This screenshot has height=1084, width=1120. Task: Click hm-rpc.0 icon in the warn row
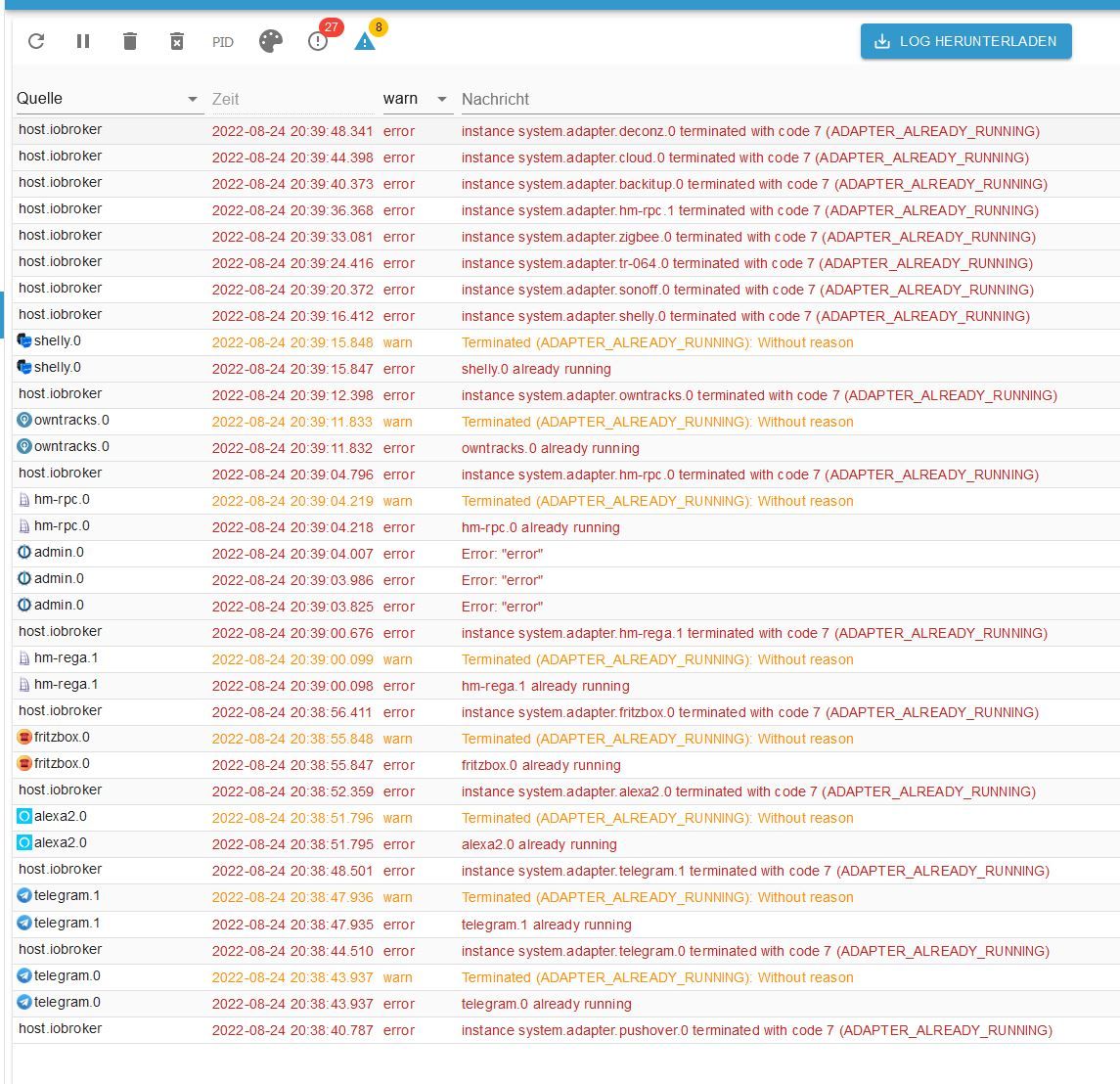click(x=24, y=500)
